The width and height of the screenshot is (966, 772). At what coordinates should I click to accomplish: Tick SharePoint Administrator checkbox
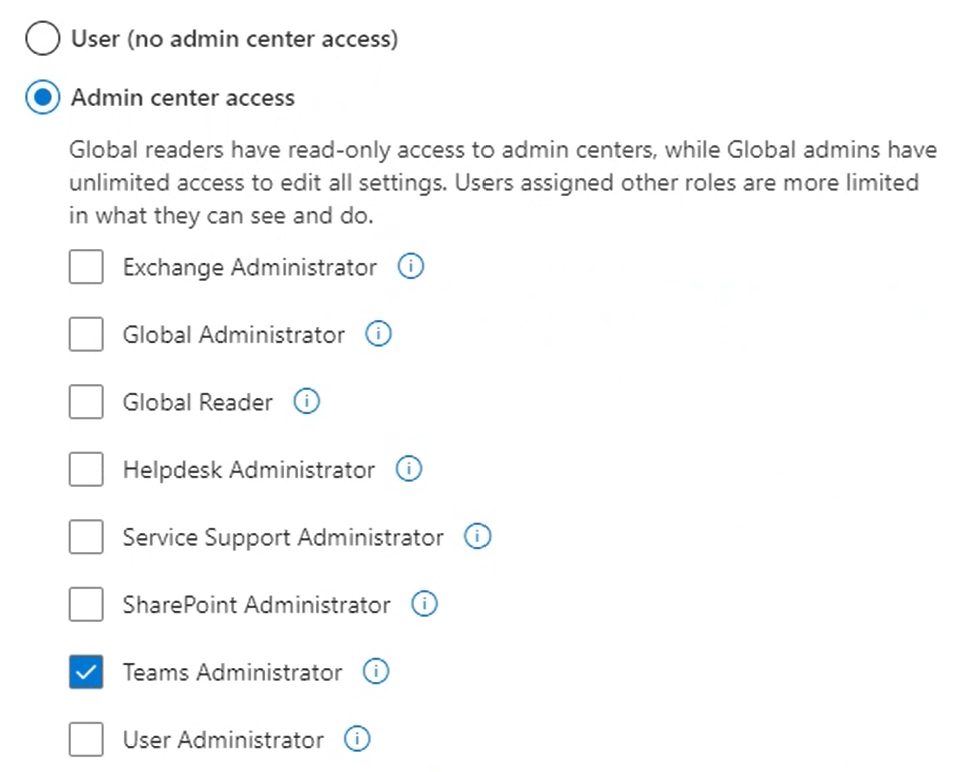tap(86, 604)
